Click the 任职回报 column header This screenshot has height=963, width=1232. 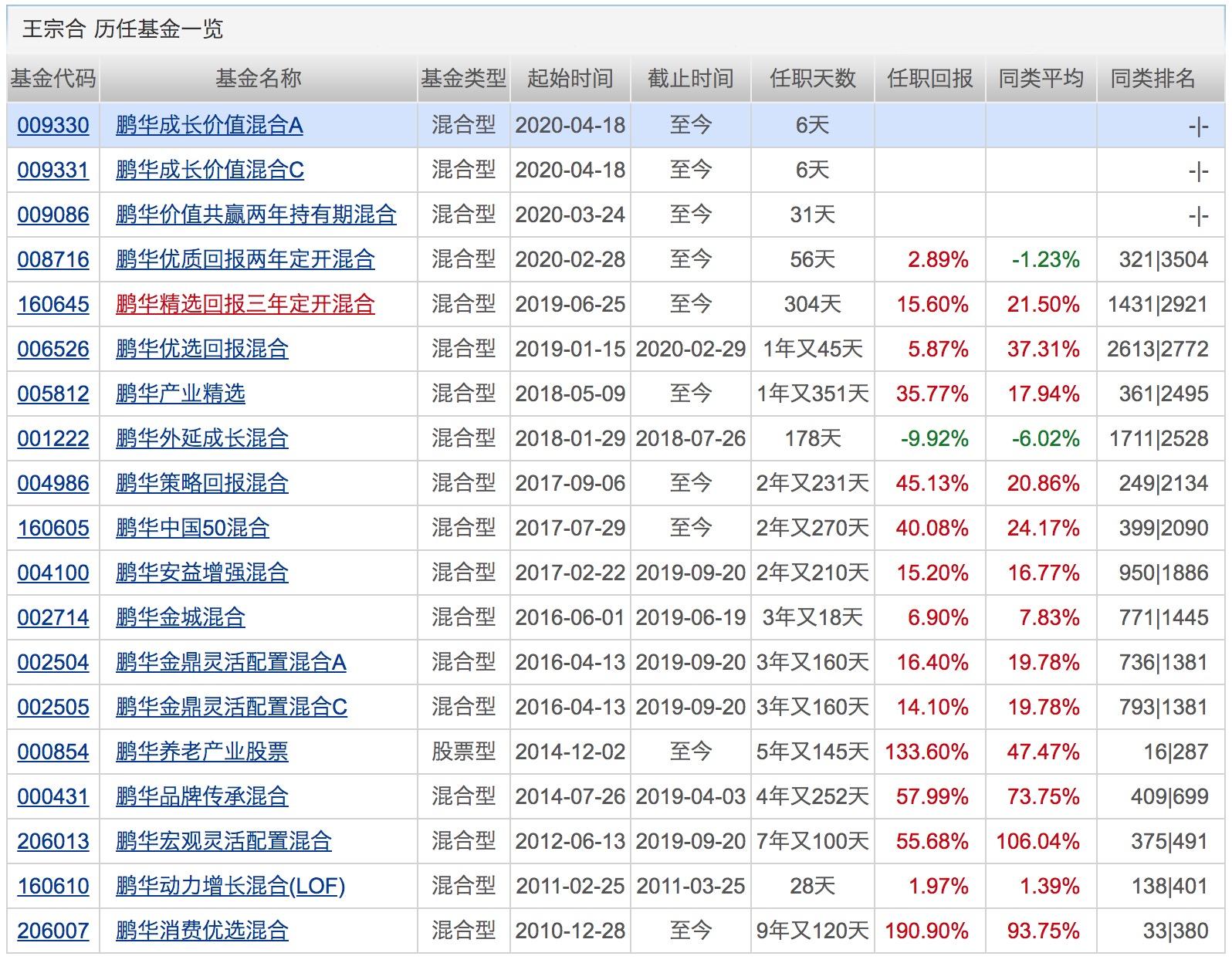pos(930,78)
